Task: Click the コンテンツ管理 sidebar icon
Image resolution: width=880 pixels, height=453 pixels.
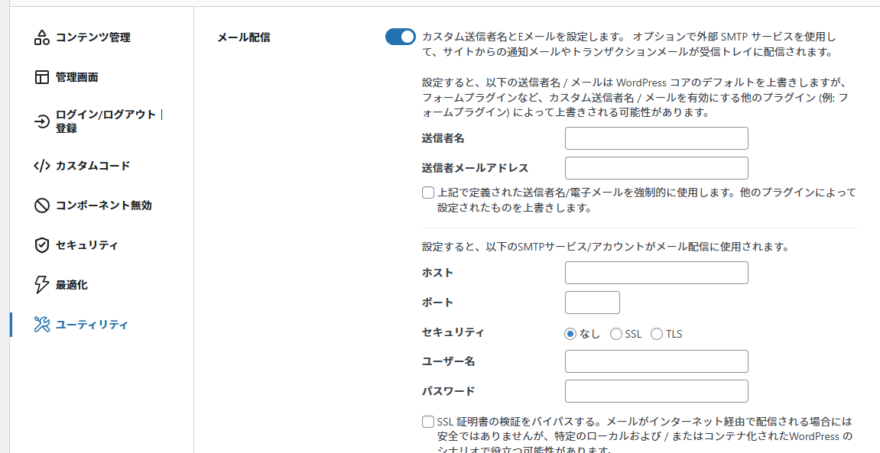Action: 41,38
